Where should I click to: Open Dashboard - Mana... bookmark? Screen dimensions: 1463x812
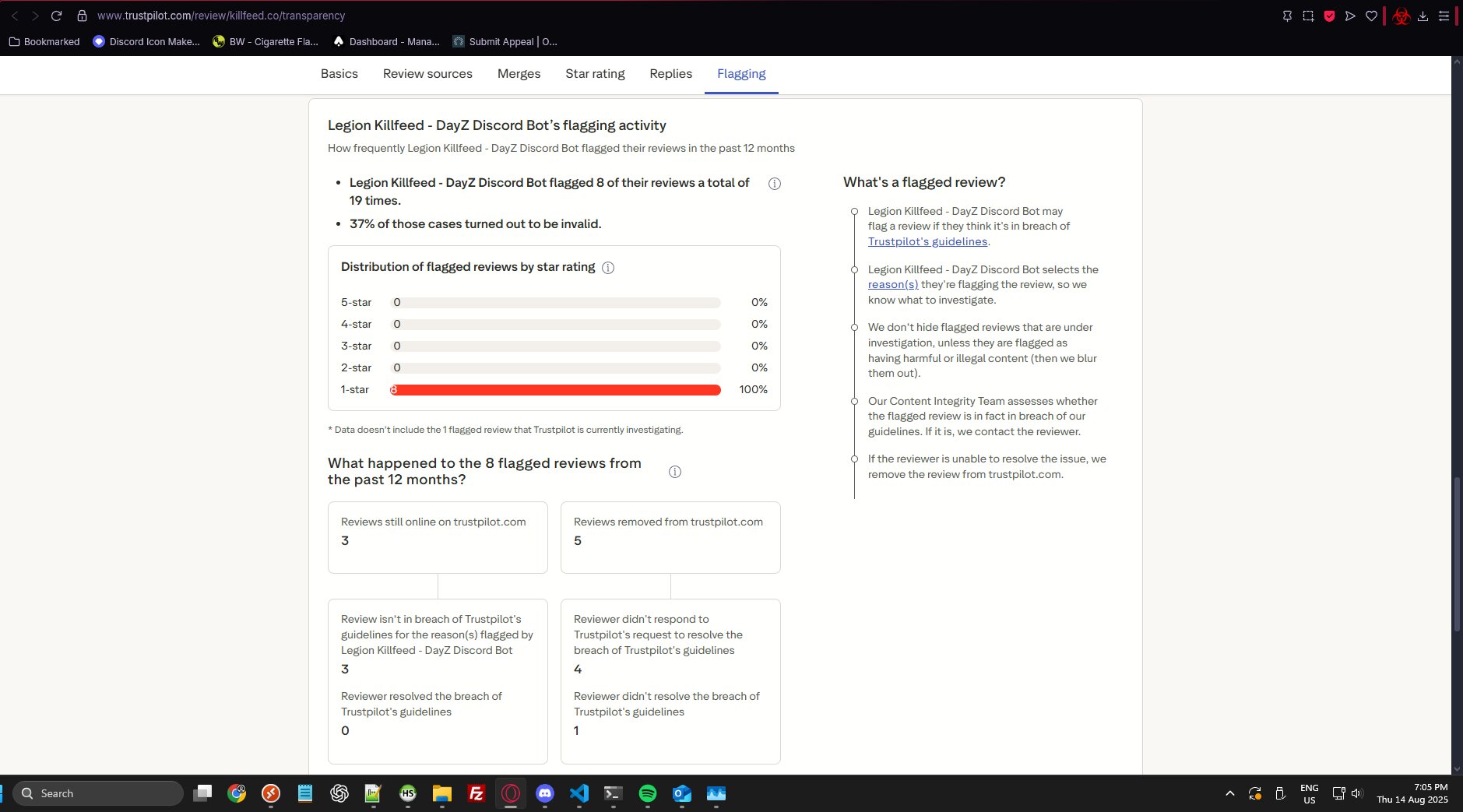pos(386,41)
